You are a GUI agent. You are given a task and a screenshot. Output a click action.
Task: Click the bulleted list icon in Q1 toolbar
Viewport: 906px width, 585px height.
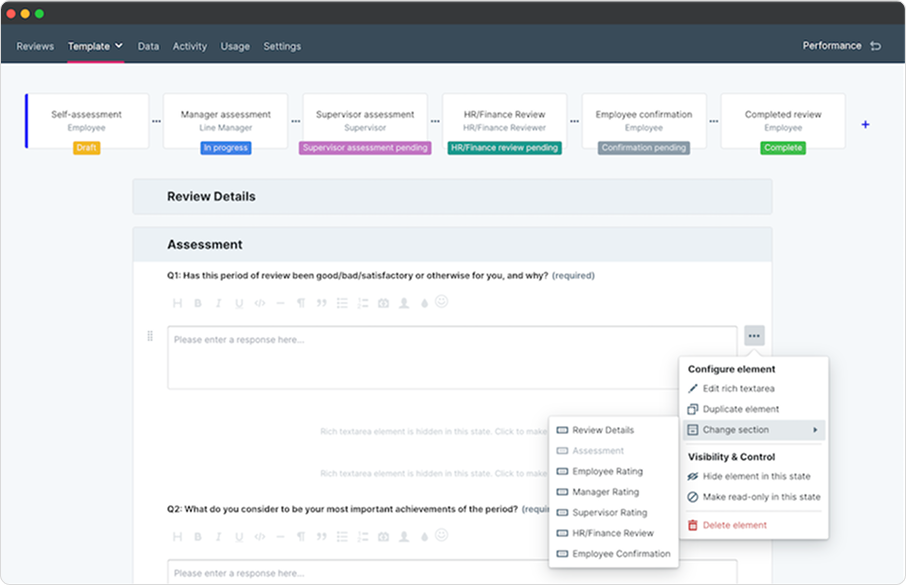(342, 303)
